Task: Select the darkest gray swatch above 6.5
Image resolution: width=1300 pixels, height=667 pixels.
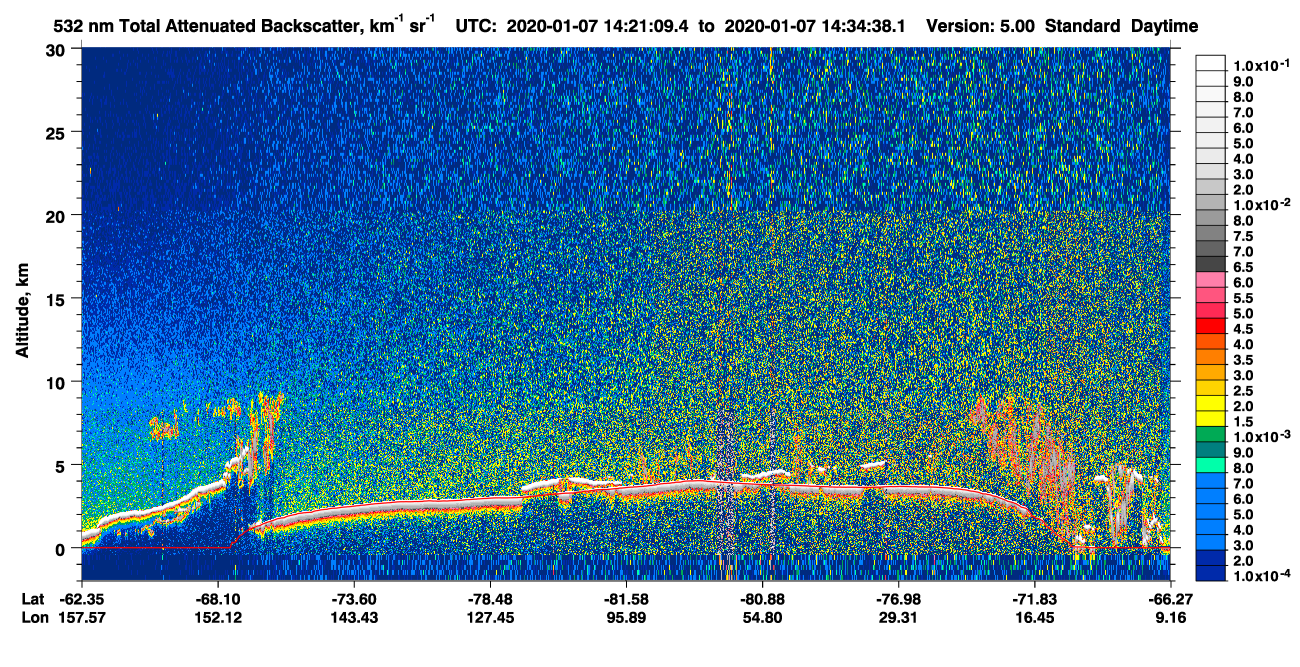Action: [1211, 264]
